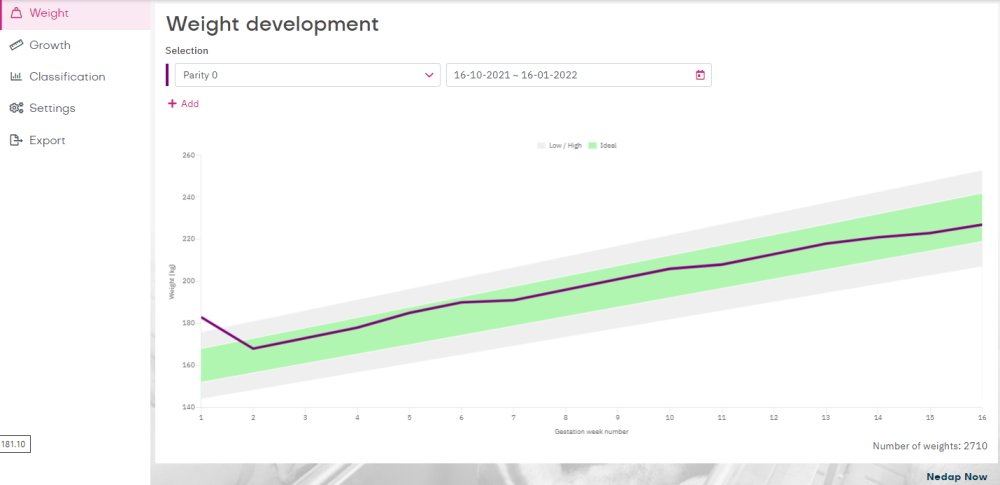1000x485 pixels.
Task: Click the Growth ruler icon
Action: click(x=16, y=45)
